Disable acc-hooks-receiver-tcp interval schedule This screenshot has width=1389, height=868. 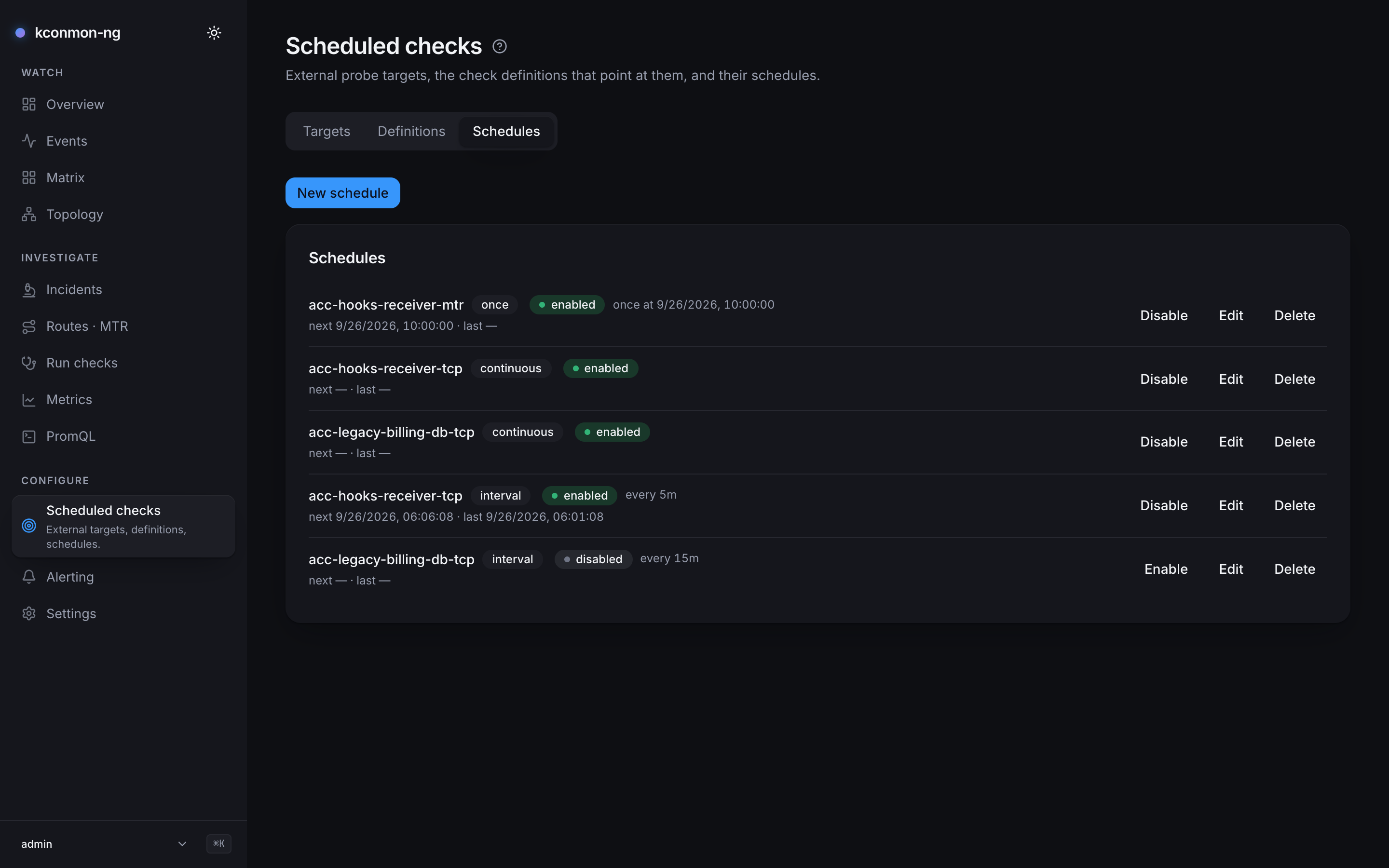click(1163, 505)
